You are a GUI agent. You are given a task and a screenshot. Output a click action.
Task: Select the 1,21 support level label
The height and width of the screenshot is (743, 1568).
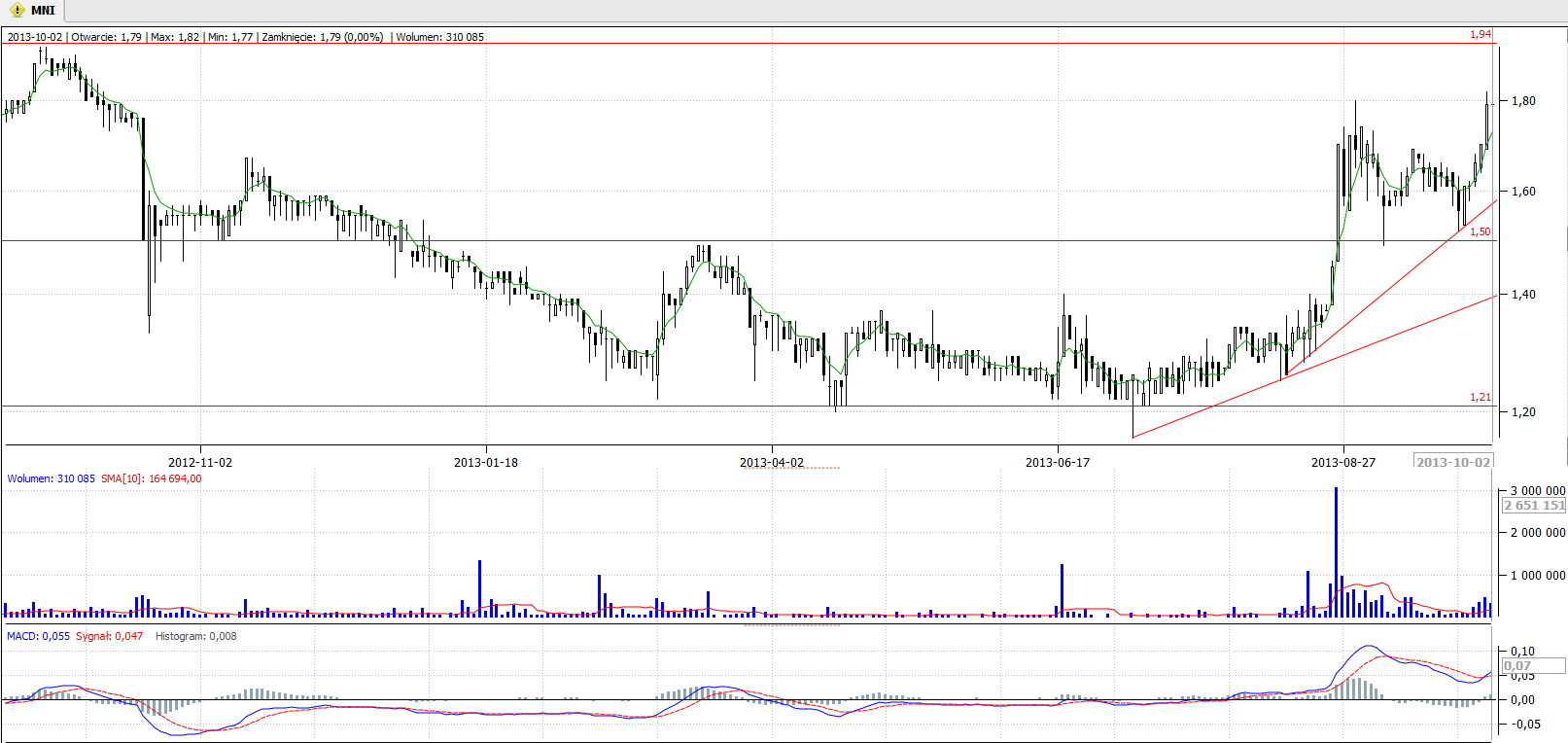point(1480,397)
